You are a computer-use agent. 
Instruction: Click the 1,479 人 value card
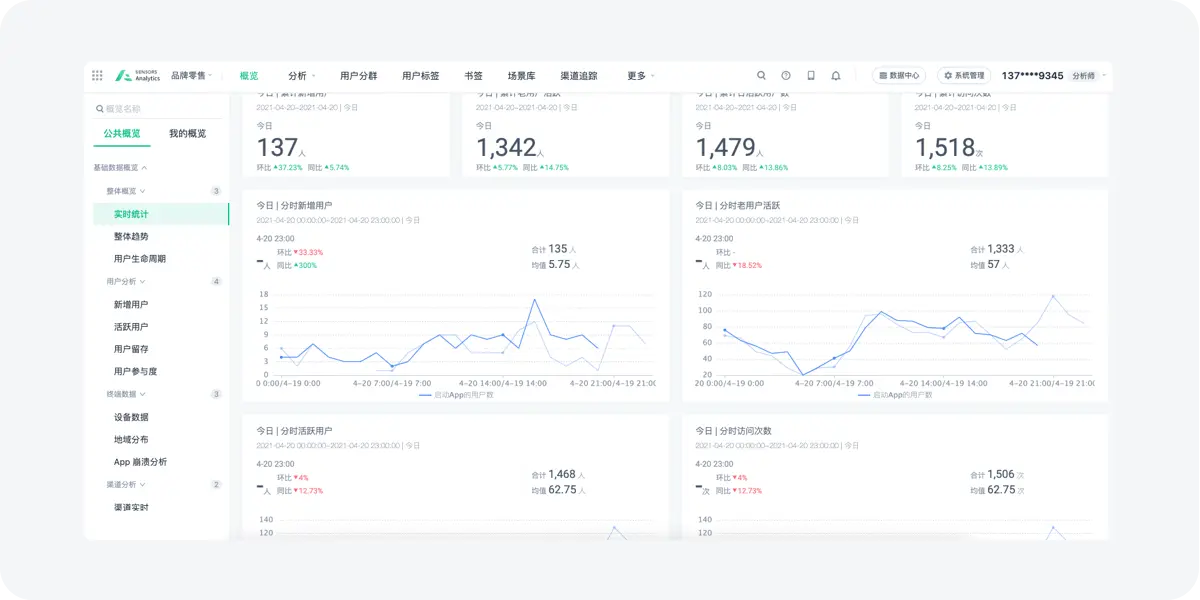730,148
